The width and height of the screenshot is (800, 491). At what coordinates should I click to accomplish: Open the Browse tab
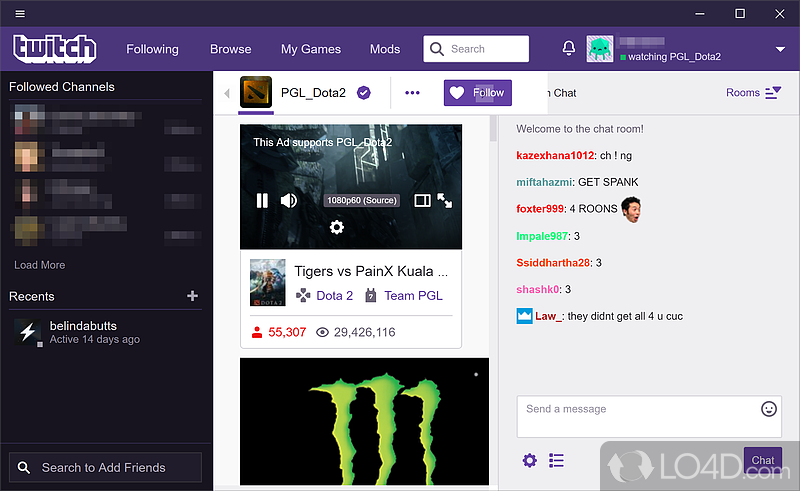pyautogui.click(x=231, y=49)
